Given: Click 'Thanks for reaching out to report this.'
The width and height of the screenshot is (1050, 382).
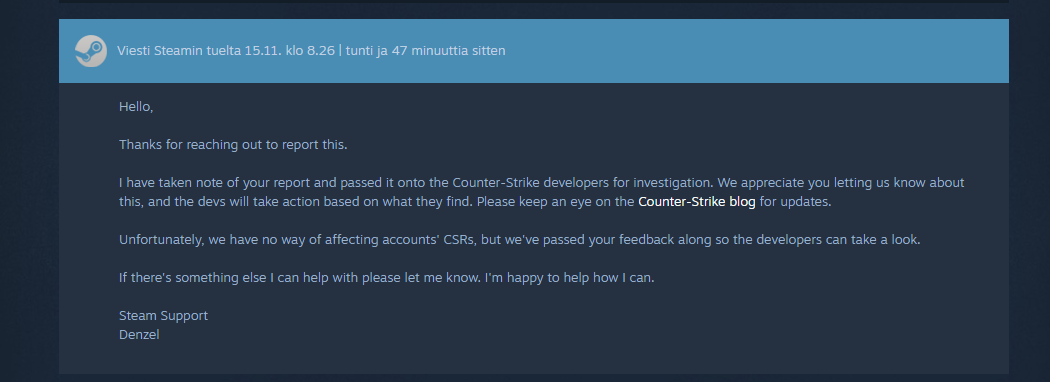Looking at the screenshot, I should click(233, 145).
